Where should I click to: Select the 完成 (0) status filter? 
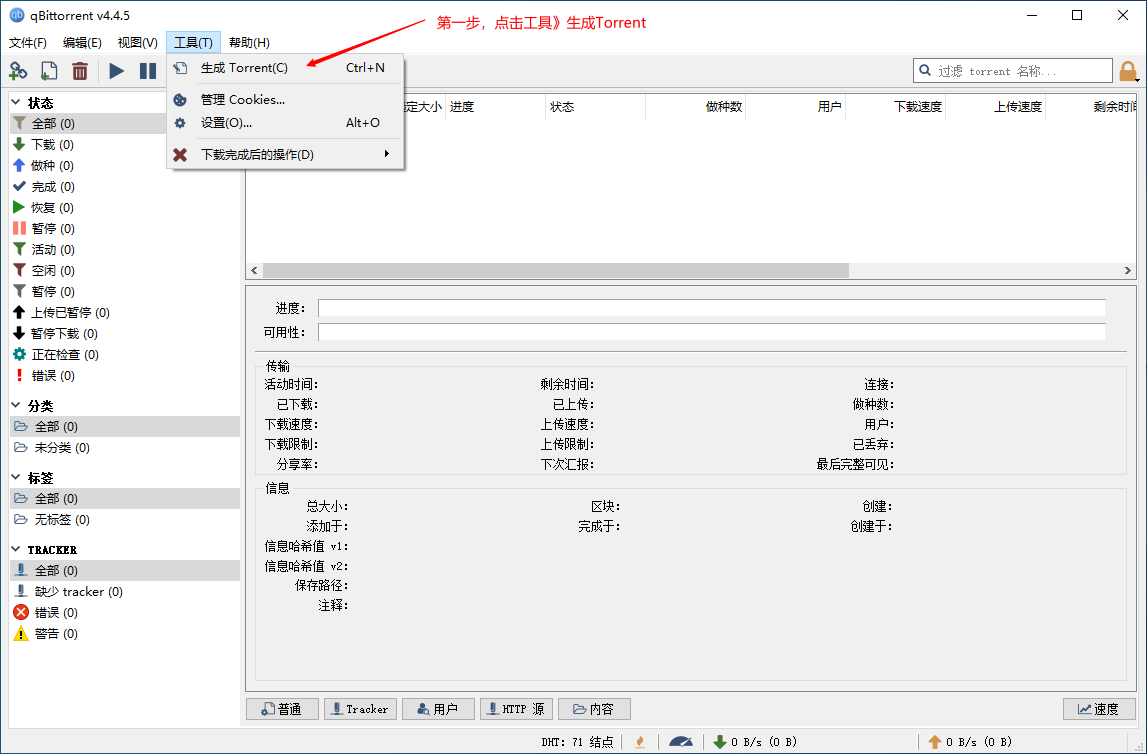coord(125,186)
